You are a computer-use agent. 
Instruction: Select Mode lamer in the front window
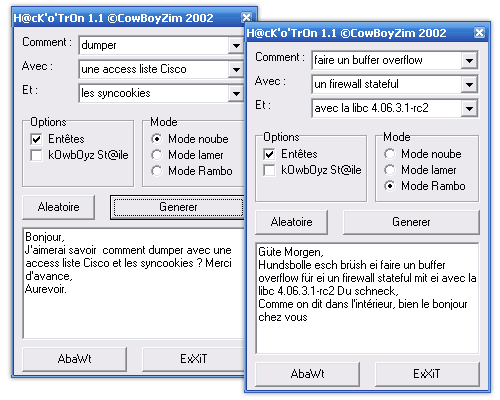pos(389,170)
